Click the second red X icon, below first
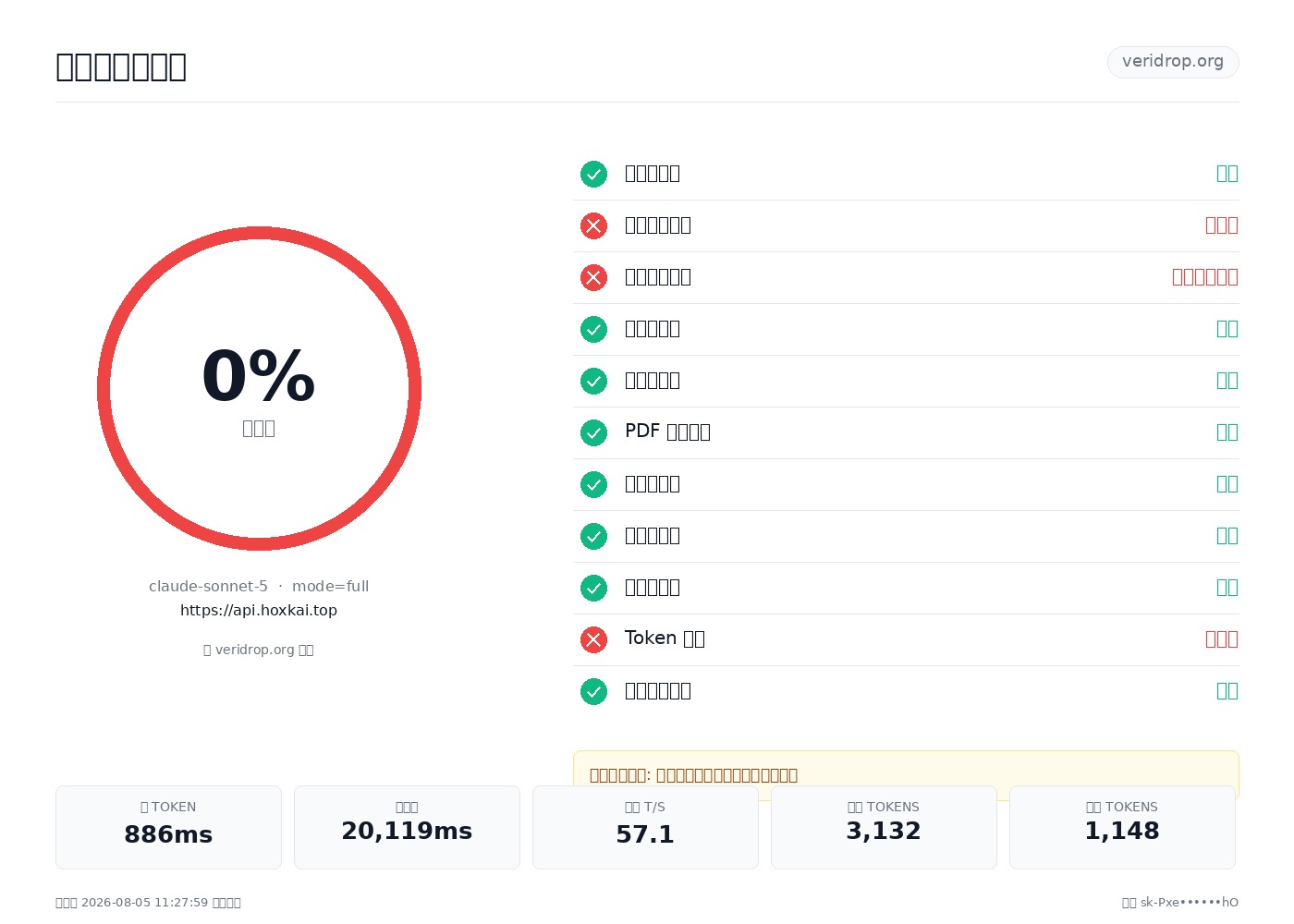The height and width of the screenshot is (924, 1294). click(593, 277)
